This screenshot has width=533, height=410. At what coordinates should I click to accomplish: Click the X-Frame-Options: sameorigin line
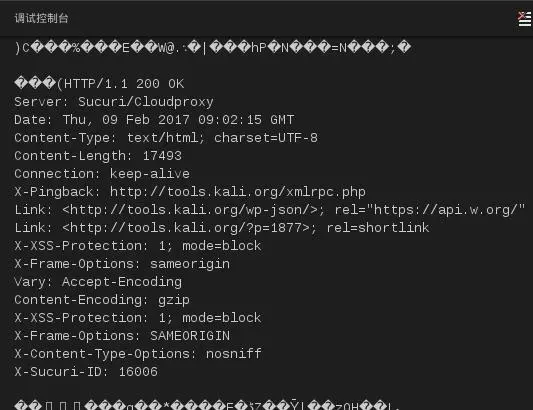122,264
